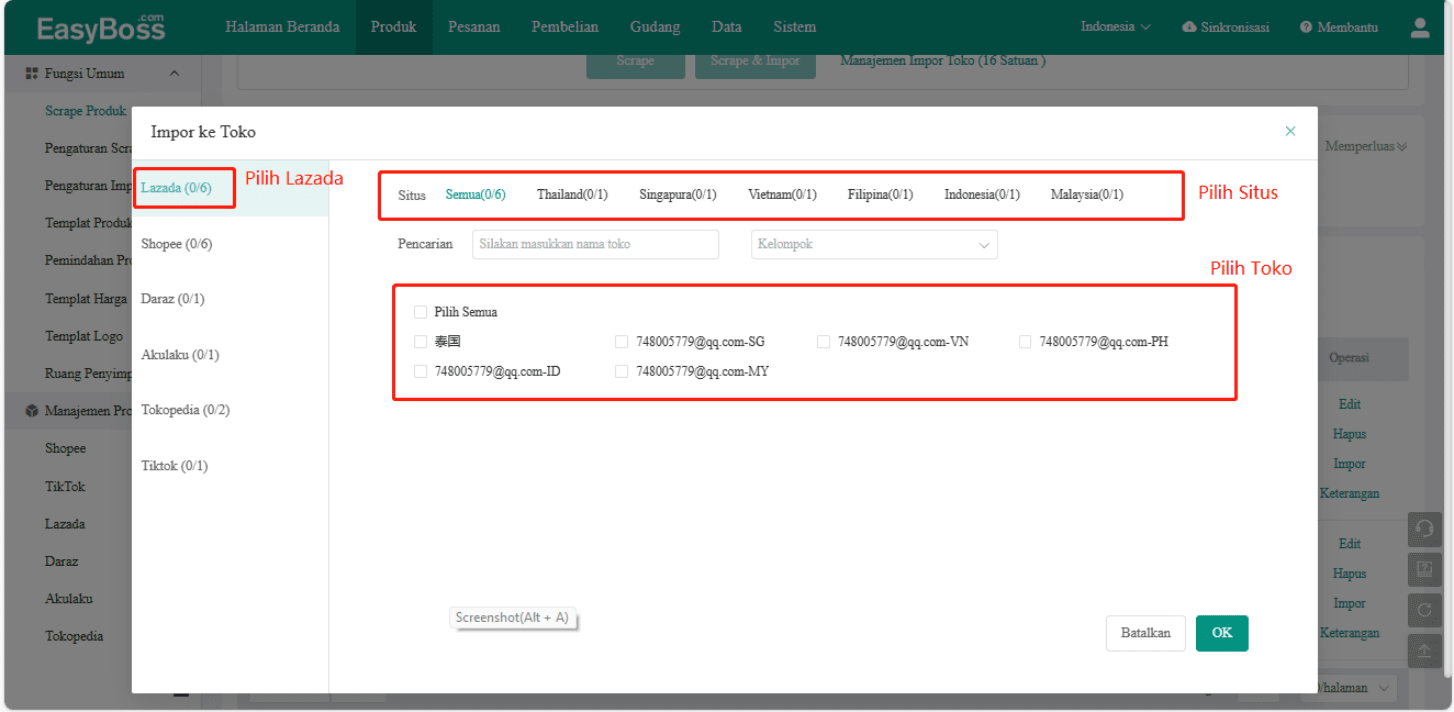Screen dimensions: 1454x712
Task: Filter sites by Thailand(0/1)
Action: pos(572,195)
